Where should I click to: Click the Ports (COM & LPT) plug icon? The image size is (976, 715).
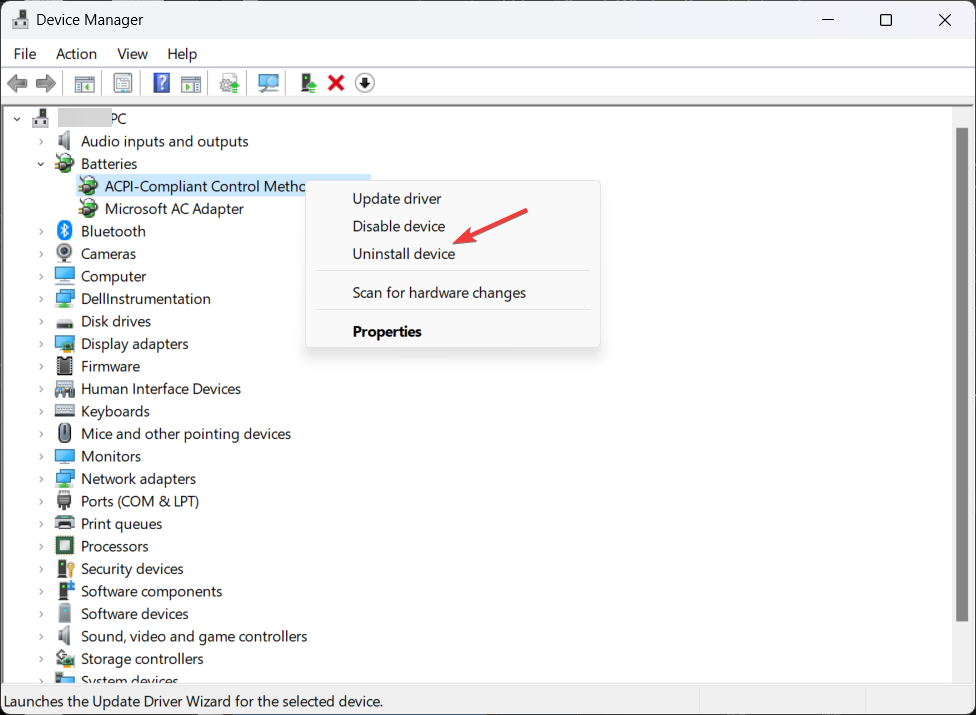(64, 500)
